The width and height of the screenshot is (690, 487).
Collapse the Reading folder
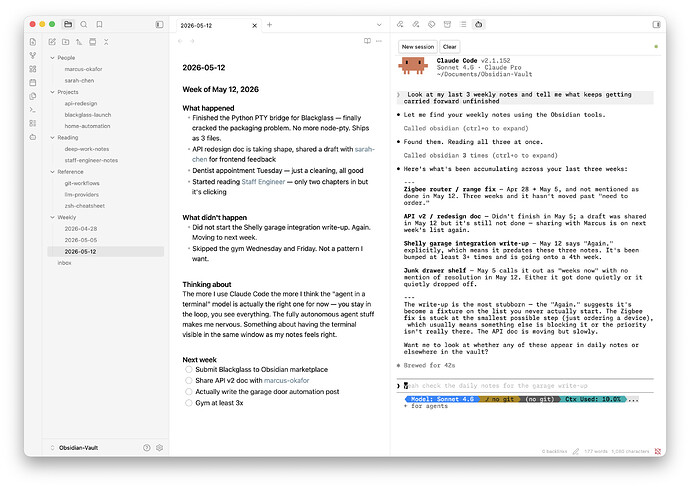pyautogui.click(x=52, y=138)
